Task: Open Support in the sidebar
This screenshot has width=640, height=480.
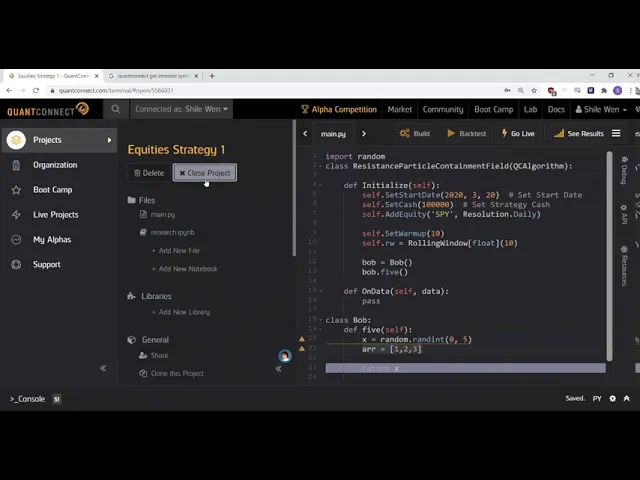Action: point(47,264)
